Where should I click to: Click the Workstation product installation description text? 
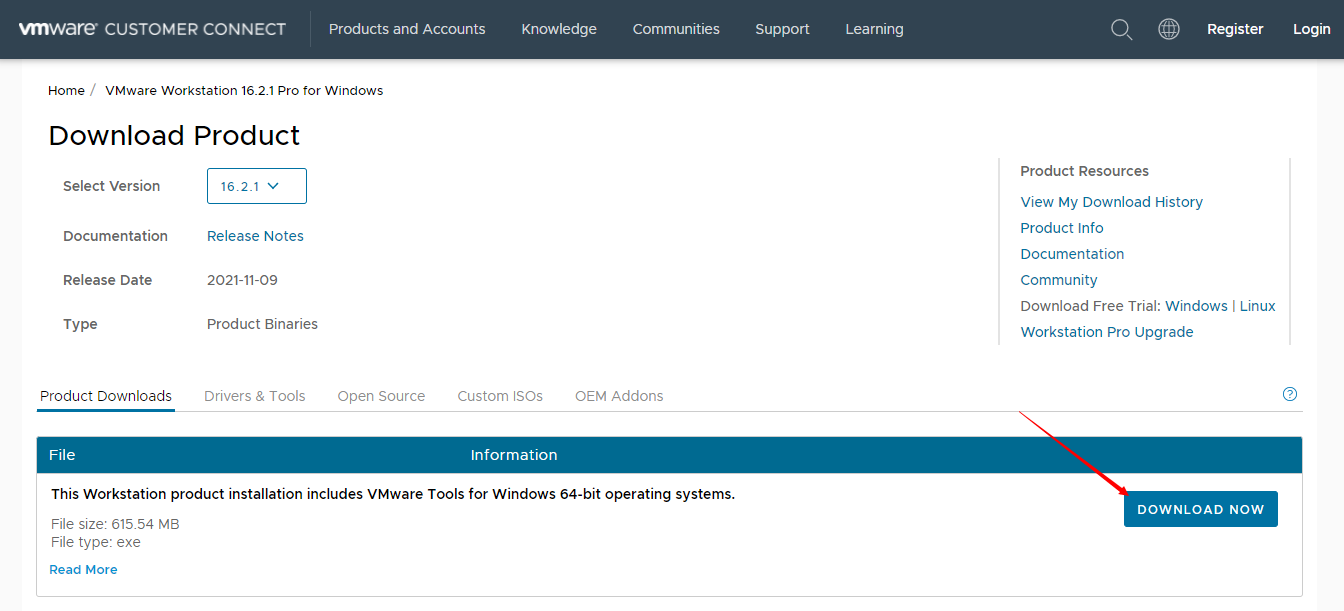[x=393, y=494]
